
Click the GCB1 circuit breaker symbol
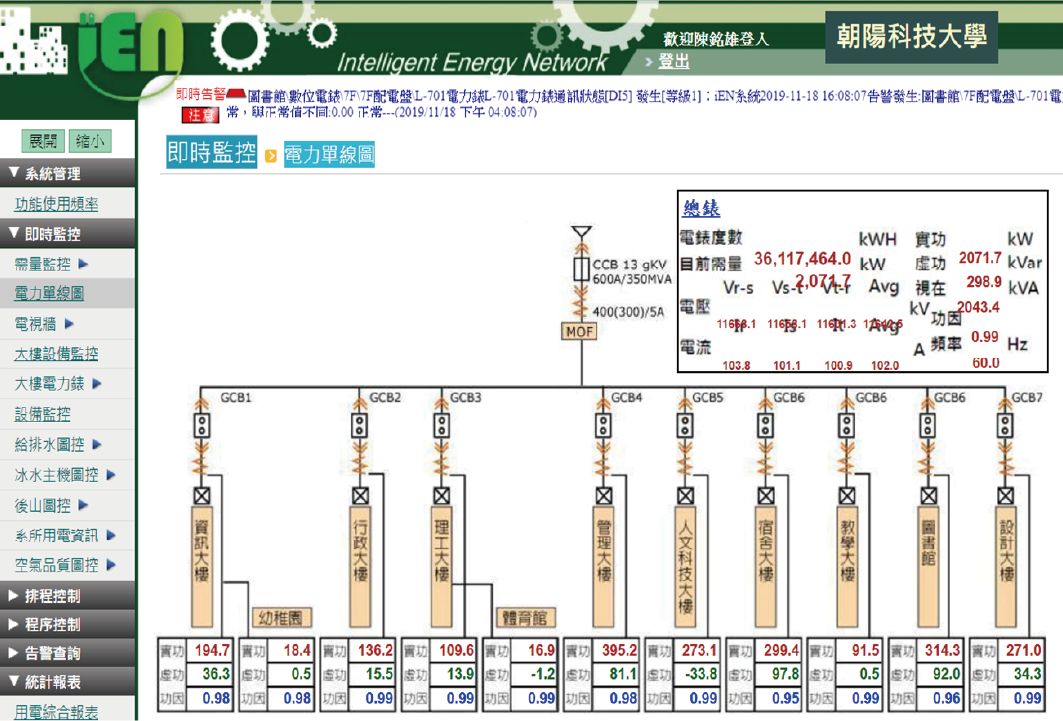point(201,426)
